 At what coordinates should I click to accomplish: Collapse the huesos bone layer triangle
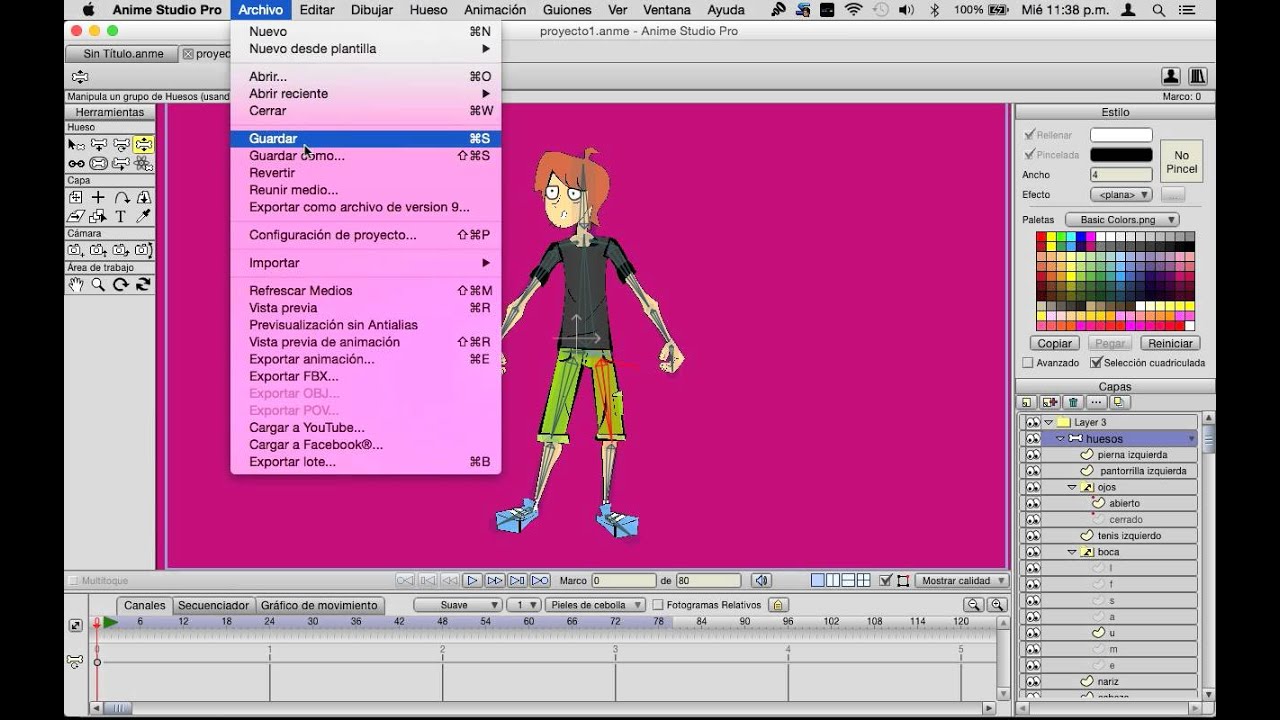(x=1060, y=439)
